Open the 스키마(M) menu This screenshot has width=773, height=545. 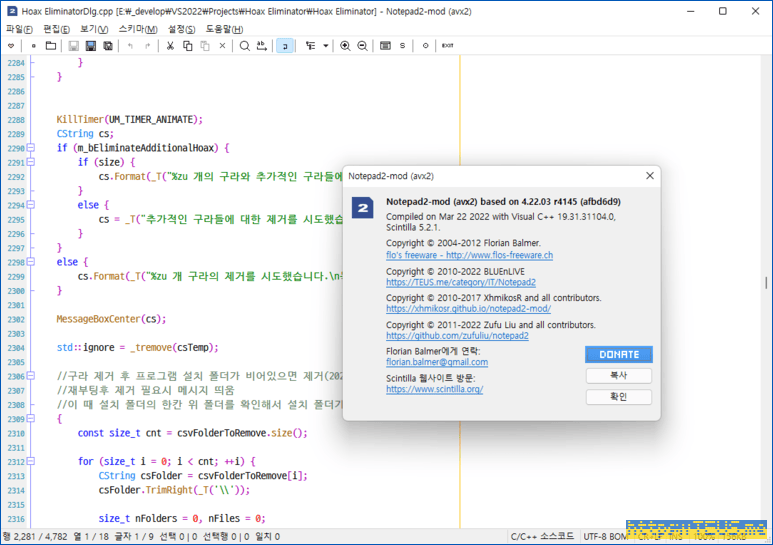(x=138, y=29)
